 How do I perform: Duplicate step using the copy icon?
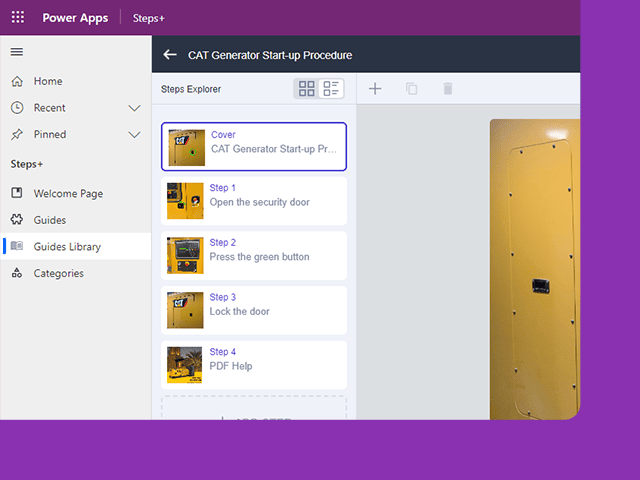pyautogui.click(x=411, y=89)
